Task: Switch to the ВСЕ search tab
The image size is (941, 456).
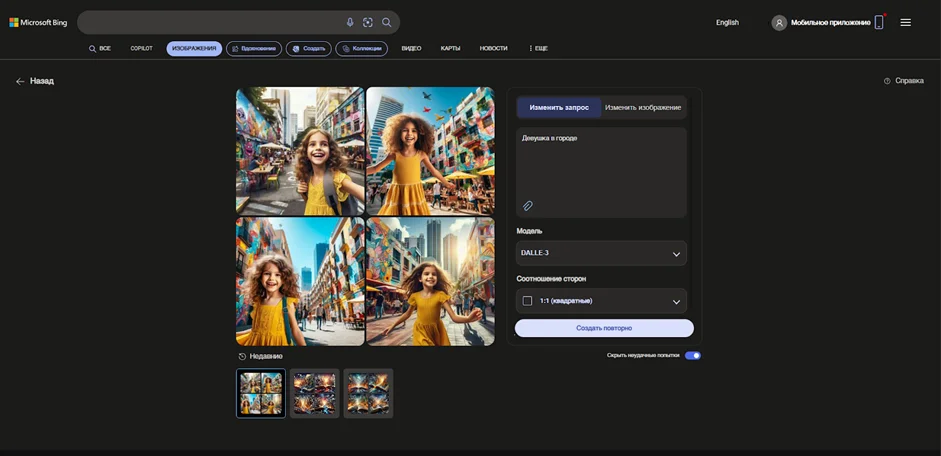Action: [x=100, y=49]
